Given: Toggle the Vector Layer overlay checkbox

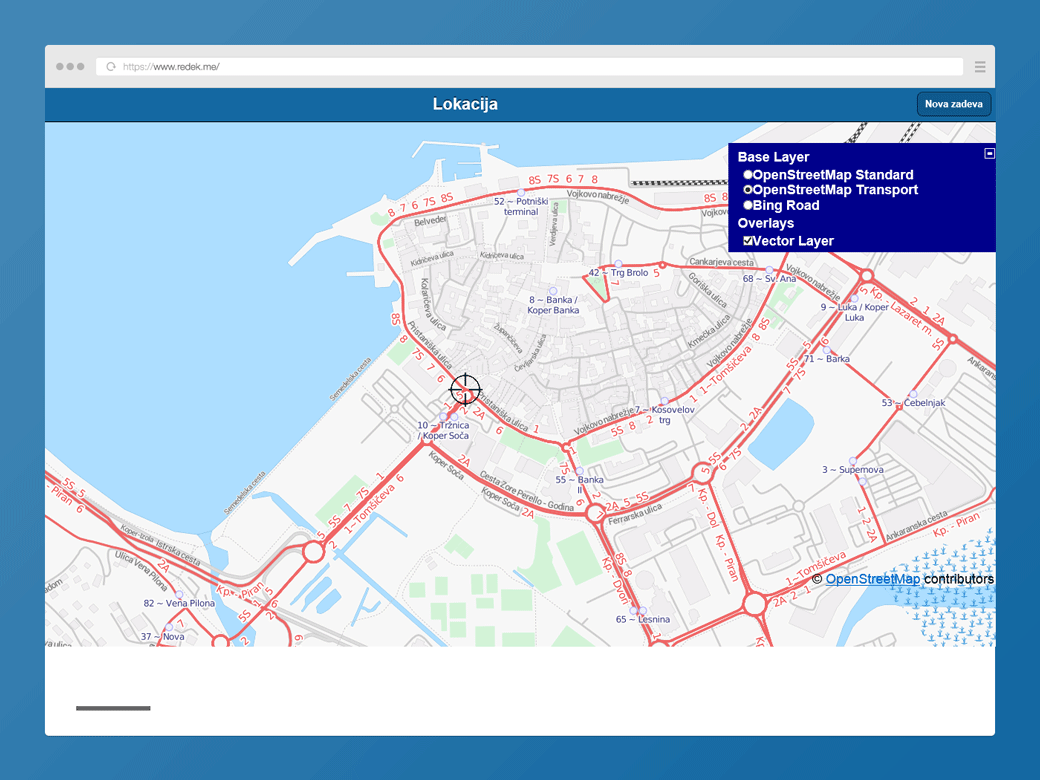Looking at the screenshot, I should click(748, 241).
